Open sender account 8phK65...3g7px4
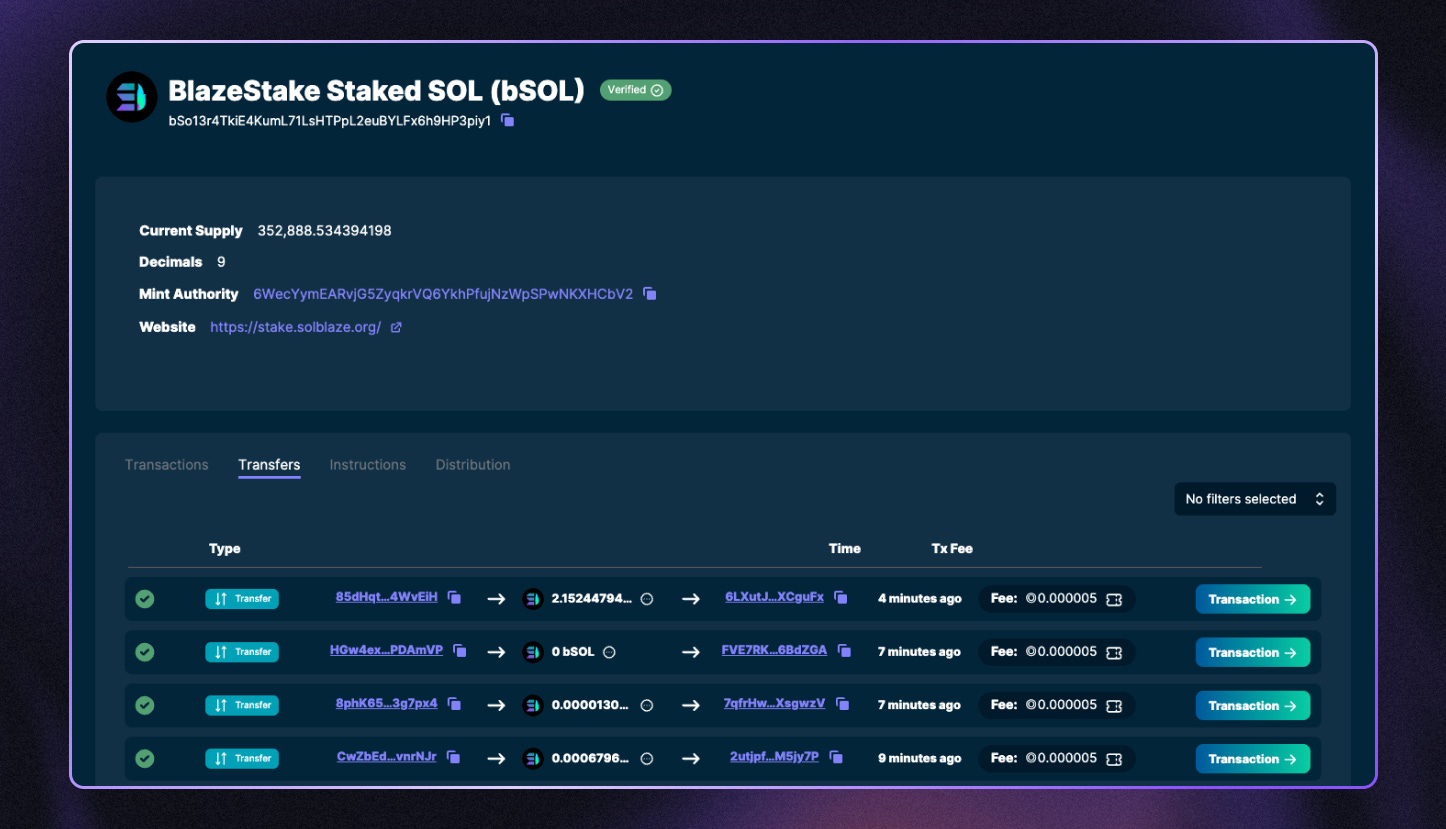 [x=387, y=704]
